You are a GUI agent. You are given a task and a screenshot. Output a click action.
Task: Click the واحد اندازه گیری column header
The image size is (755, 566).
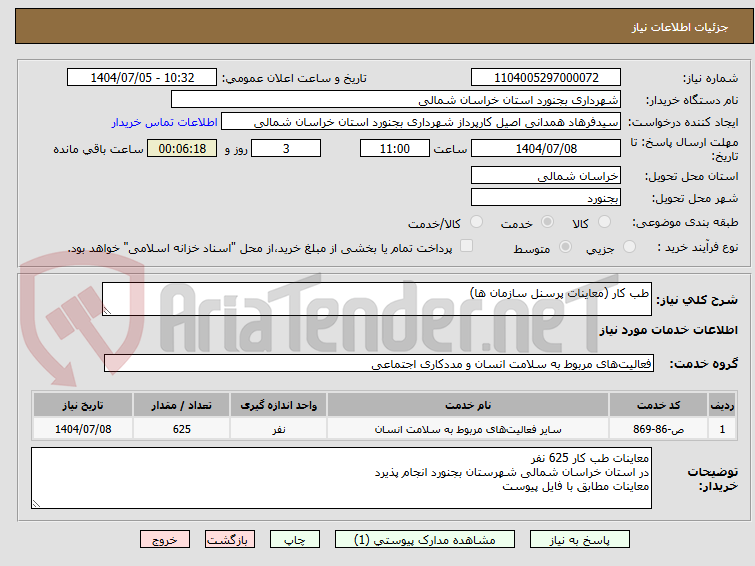pos(278,405)
